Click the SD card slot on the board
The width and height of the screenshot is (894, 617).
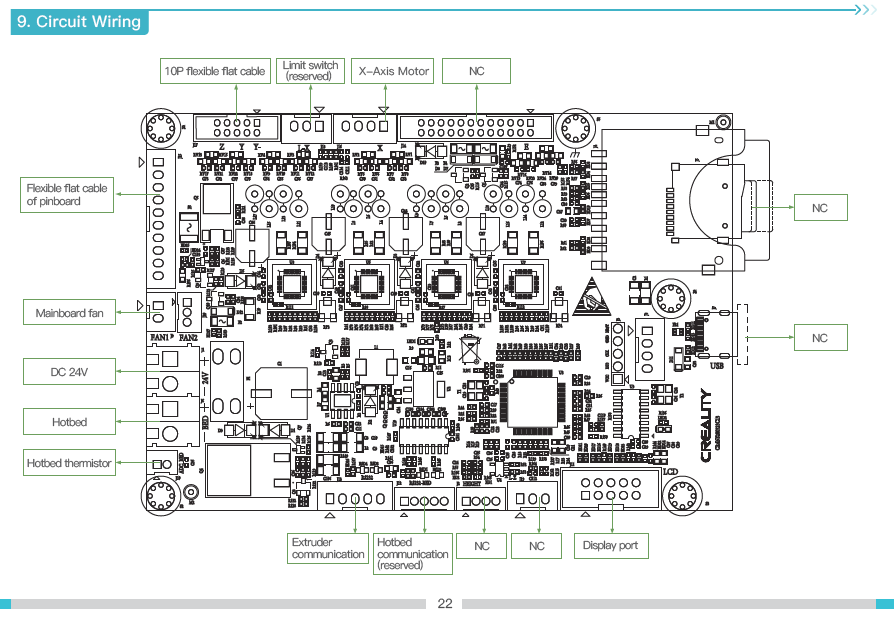pos(675,200)
